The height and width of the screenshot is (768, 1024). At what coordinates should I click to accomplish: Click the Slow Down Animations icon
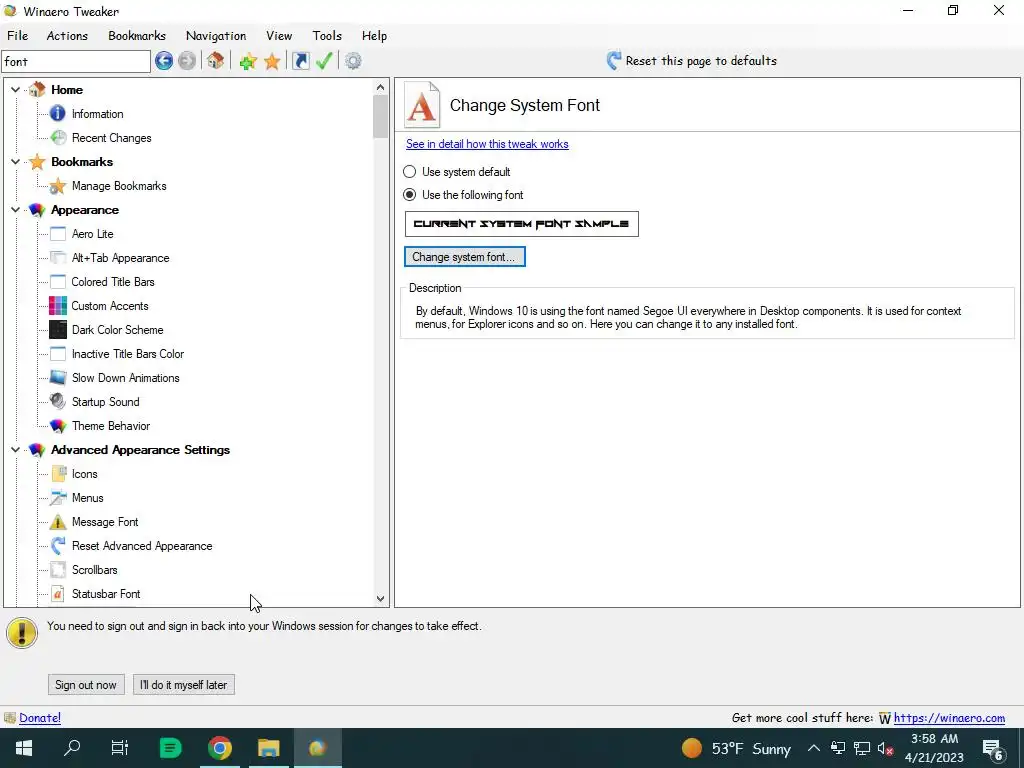click(x=57, y=377)
